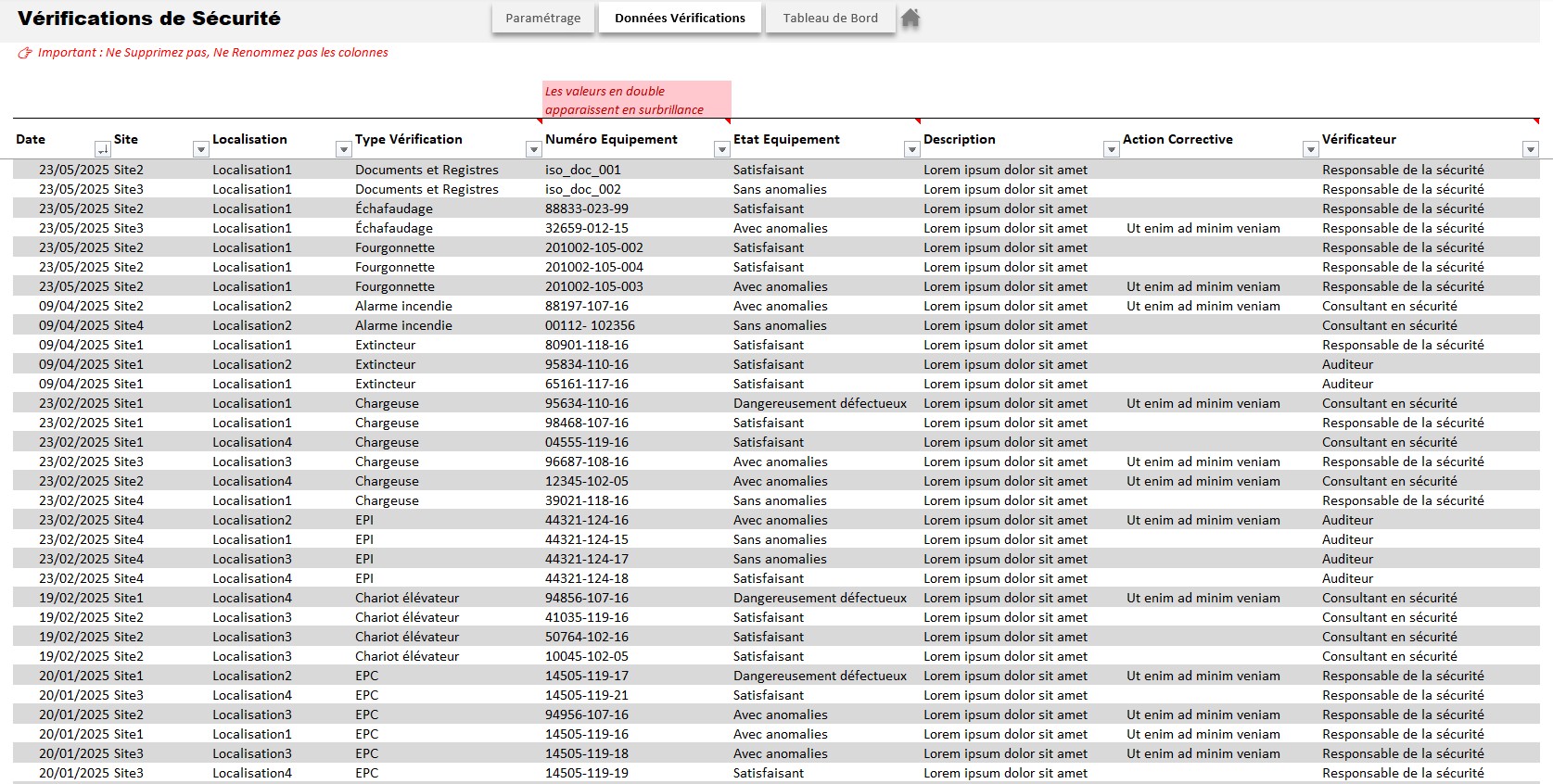Click the Alarme incendie cell for Site4
This screenshot has width=1553, height=784.
pos(403,325)
